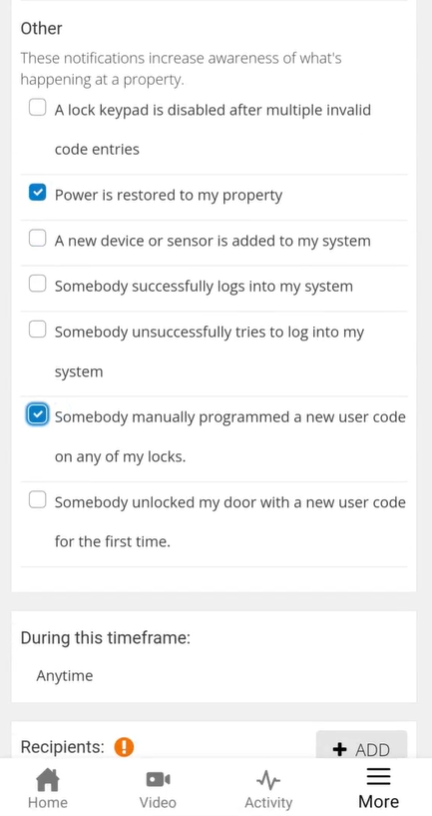Uncheck manually programmed new user code checkbox

37,415
